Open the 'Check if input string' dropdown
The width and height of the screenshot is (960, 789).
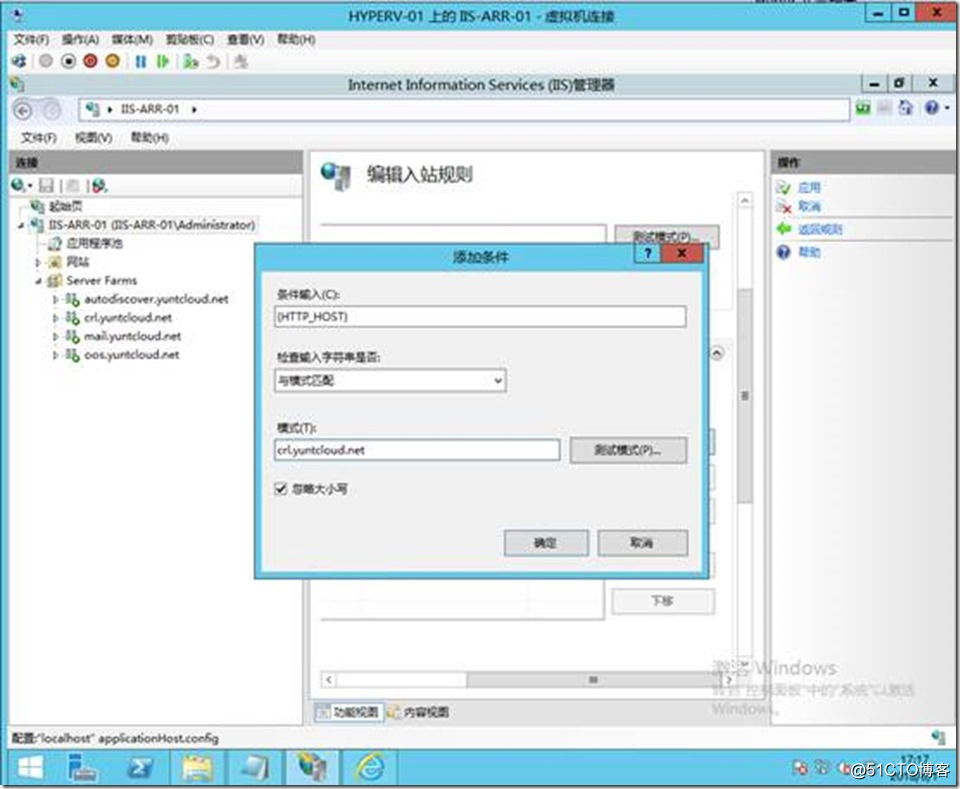[390, 381]
